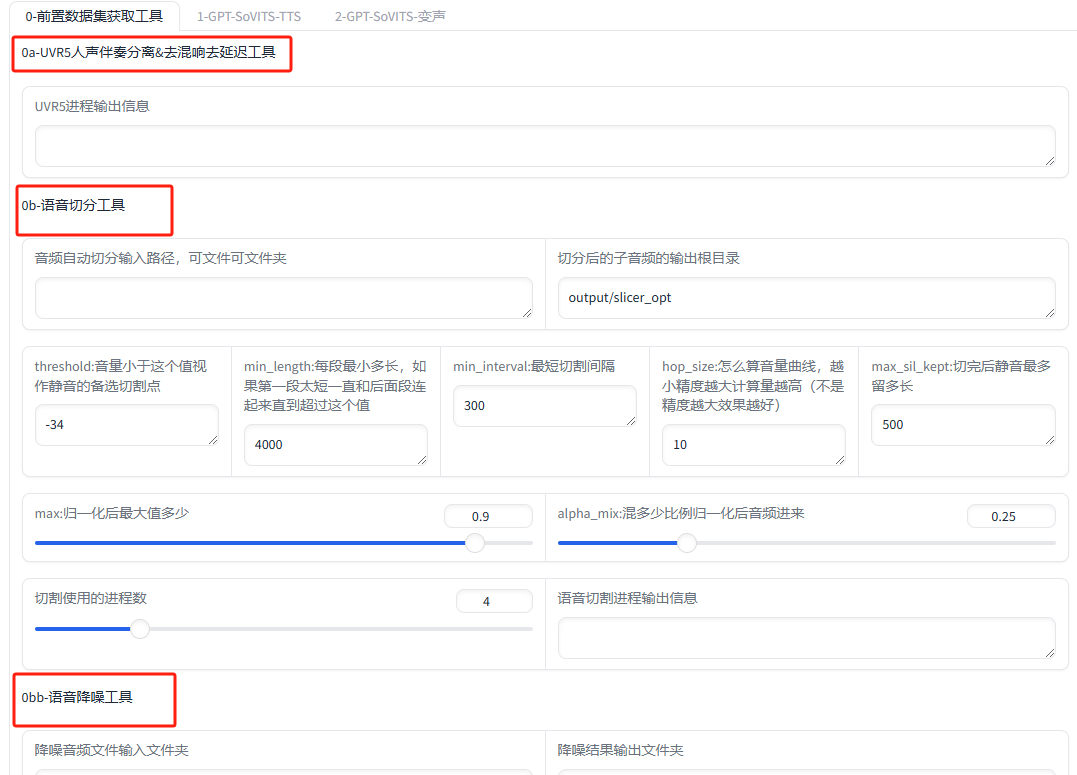Click the 降噪结果输出文件夹 label
Viewport: 1077px width, 775px height.
point(620,750)
